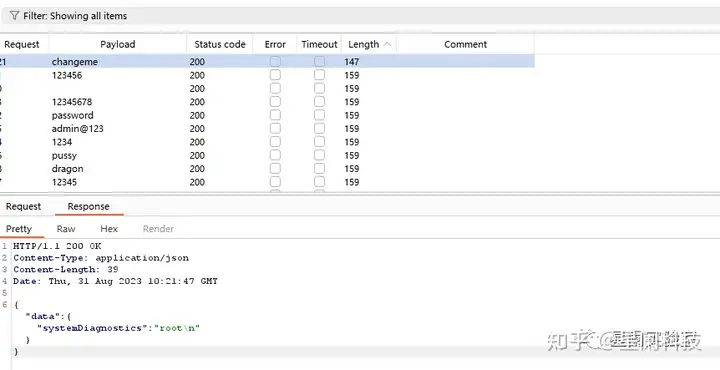Click the funnel filter icon
The height and width of the screenshot is (370, 720).
pyautogui.click(x=14, y=16)
